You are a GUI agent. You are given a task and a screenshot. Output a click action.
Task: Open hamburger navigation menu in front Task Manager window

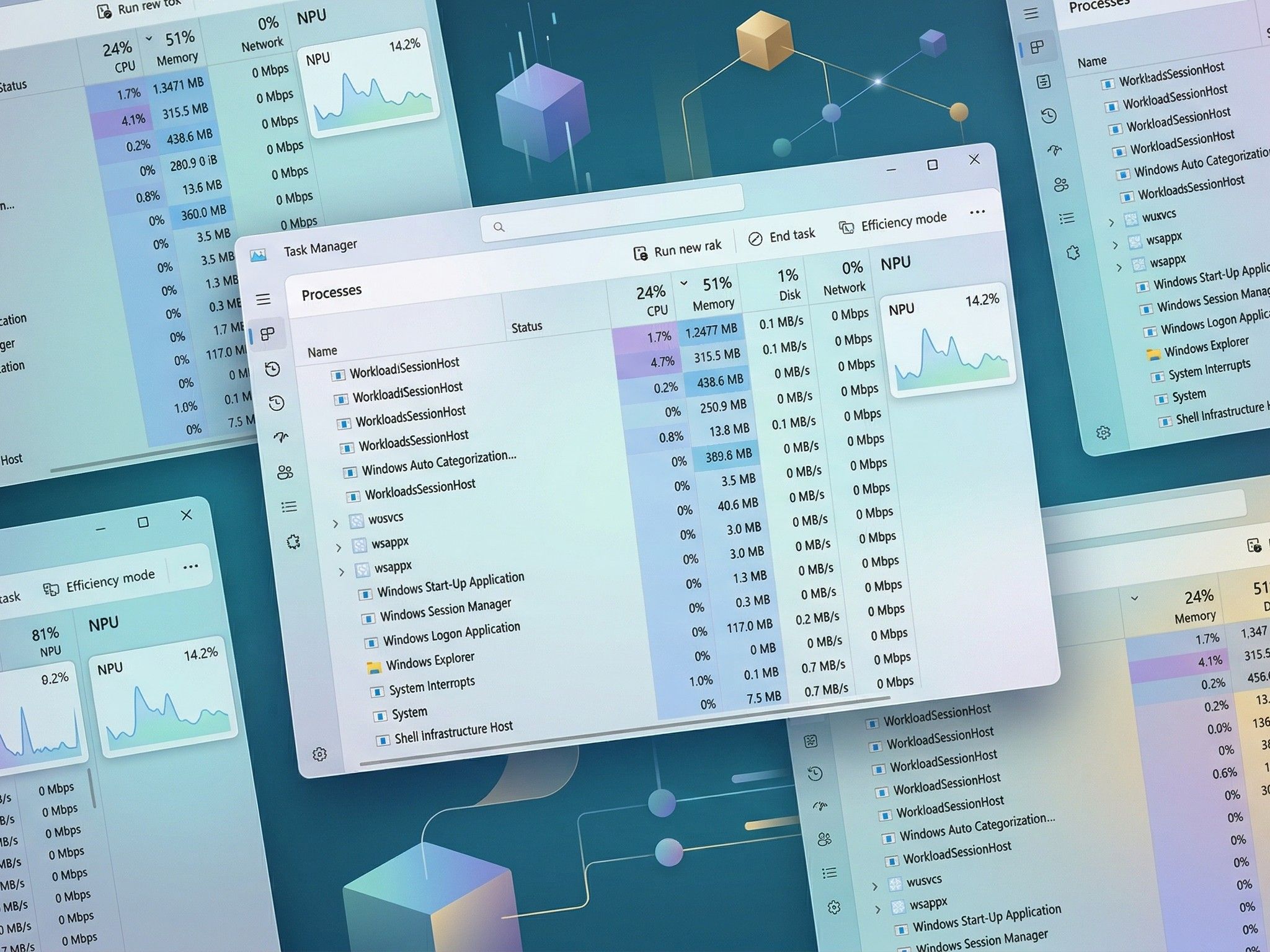click(264, 299)
